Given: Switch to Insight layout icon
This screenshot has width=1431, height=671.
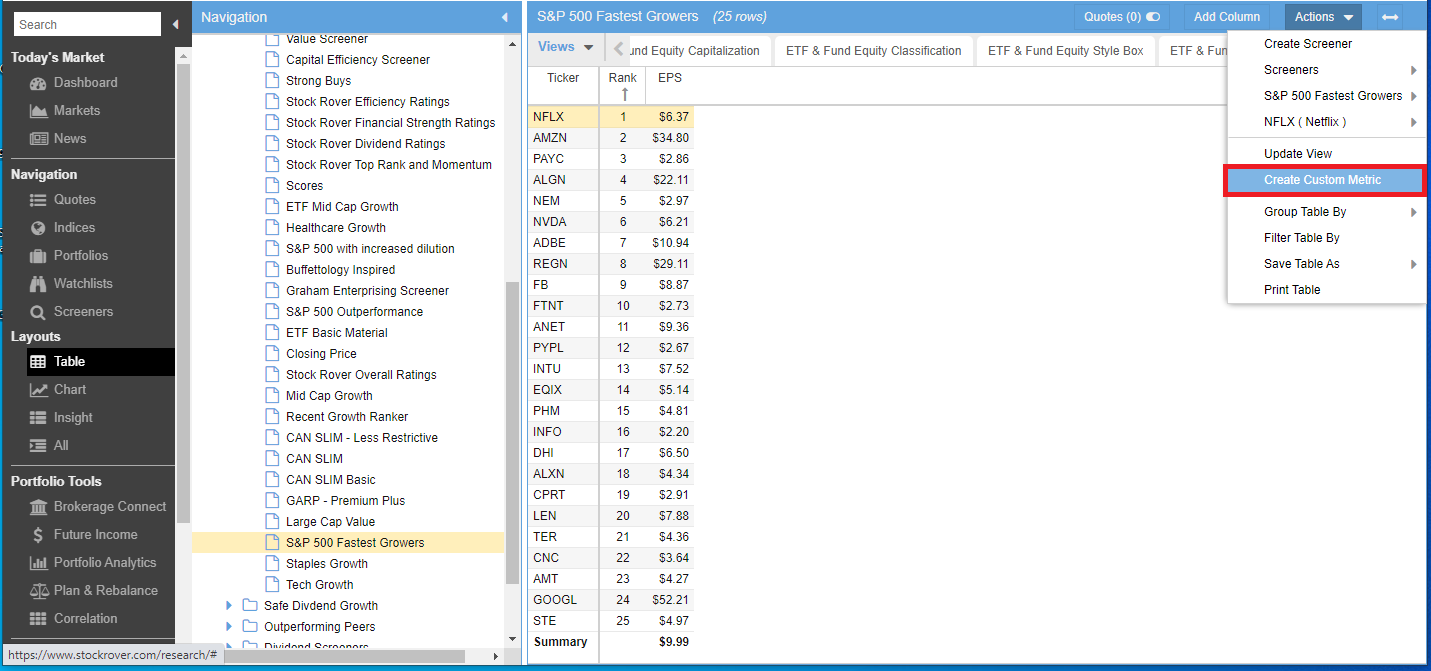Looking at the screenshot, I should click(38, 418).
